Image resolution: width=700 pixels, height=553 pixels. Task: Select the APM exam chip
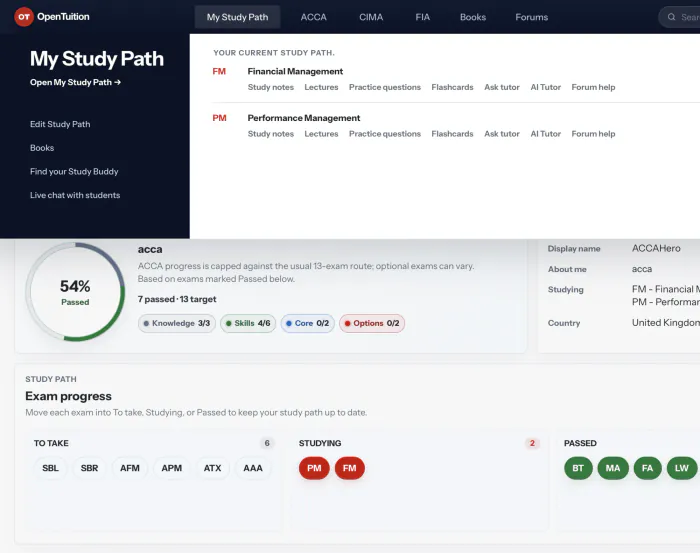(171, 468)
